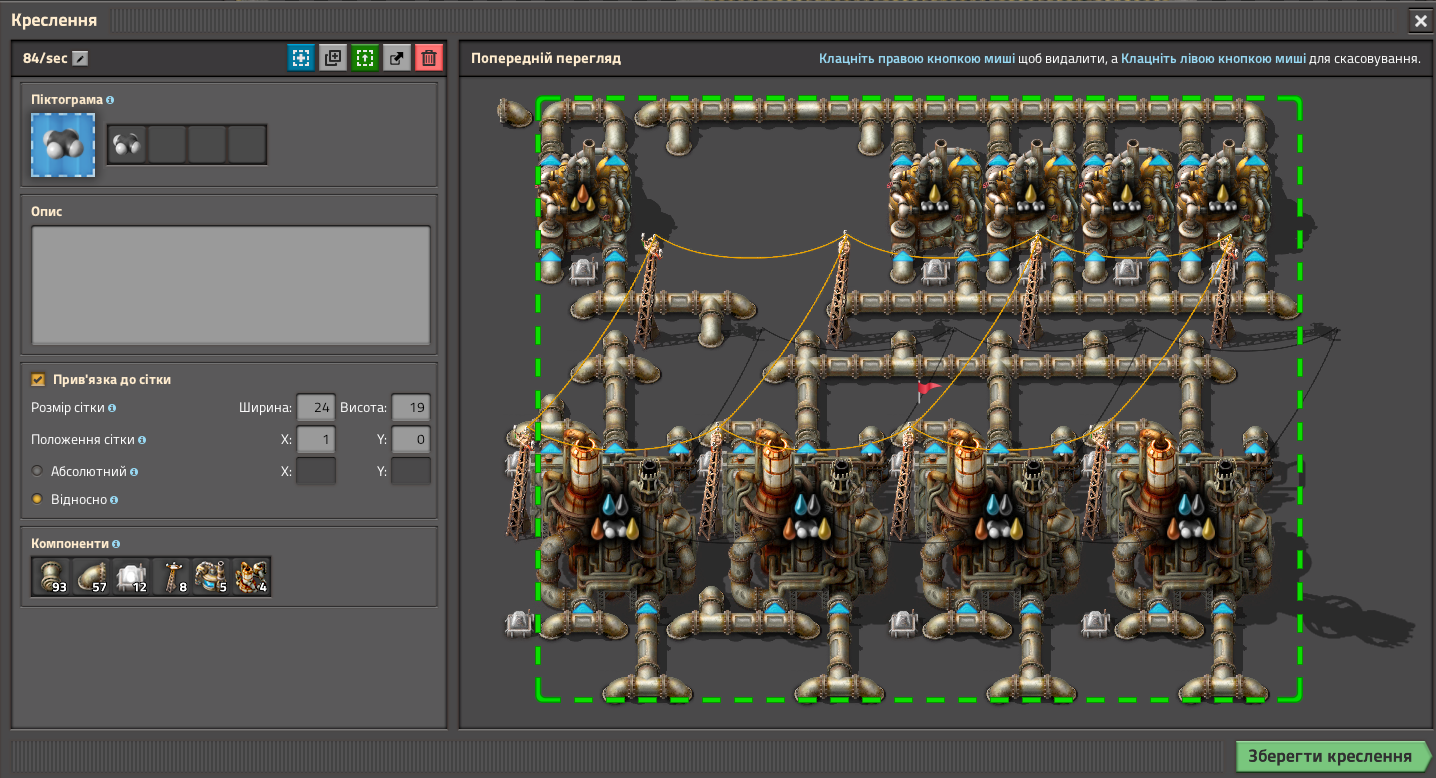Click the oil refinery component icon
1436x778 pixels.
[251, 577]
